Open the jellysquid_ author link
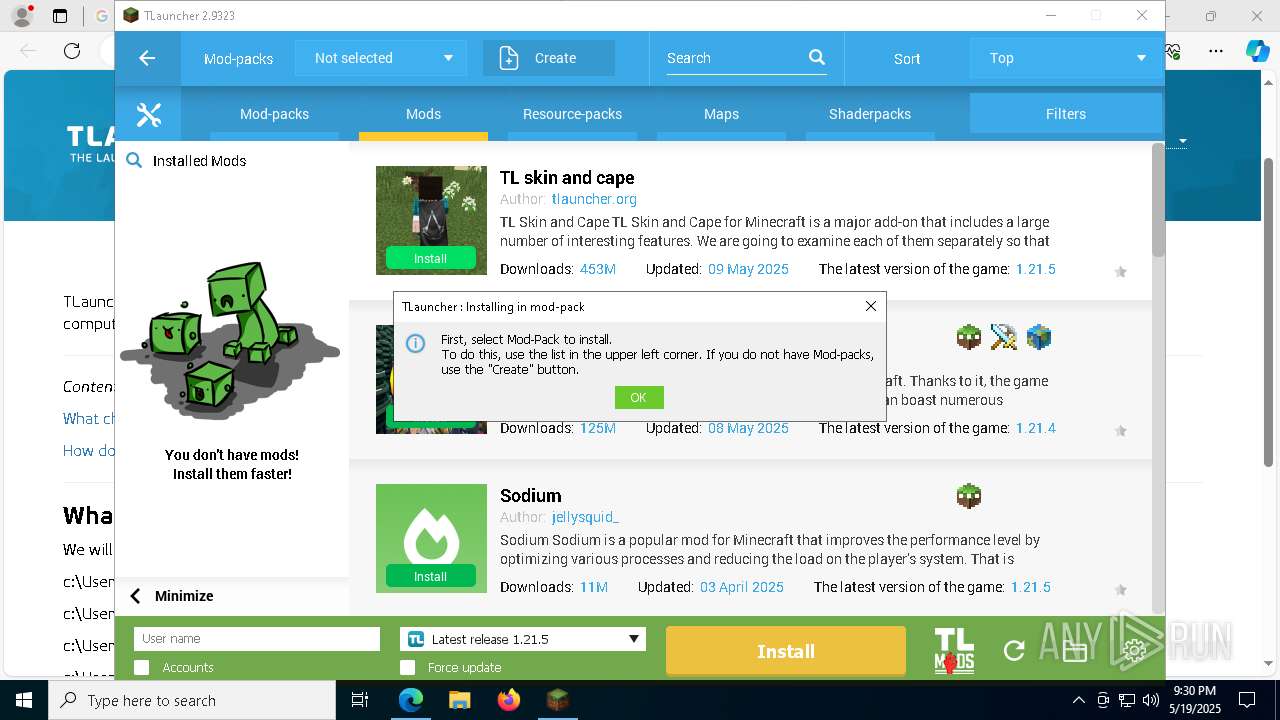1280x720 pixels. pyautogui.click(x=585, y=517)
